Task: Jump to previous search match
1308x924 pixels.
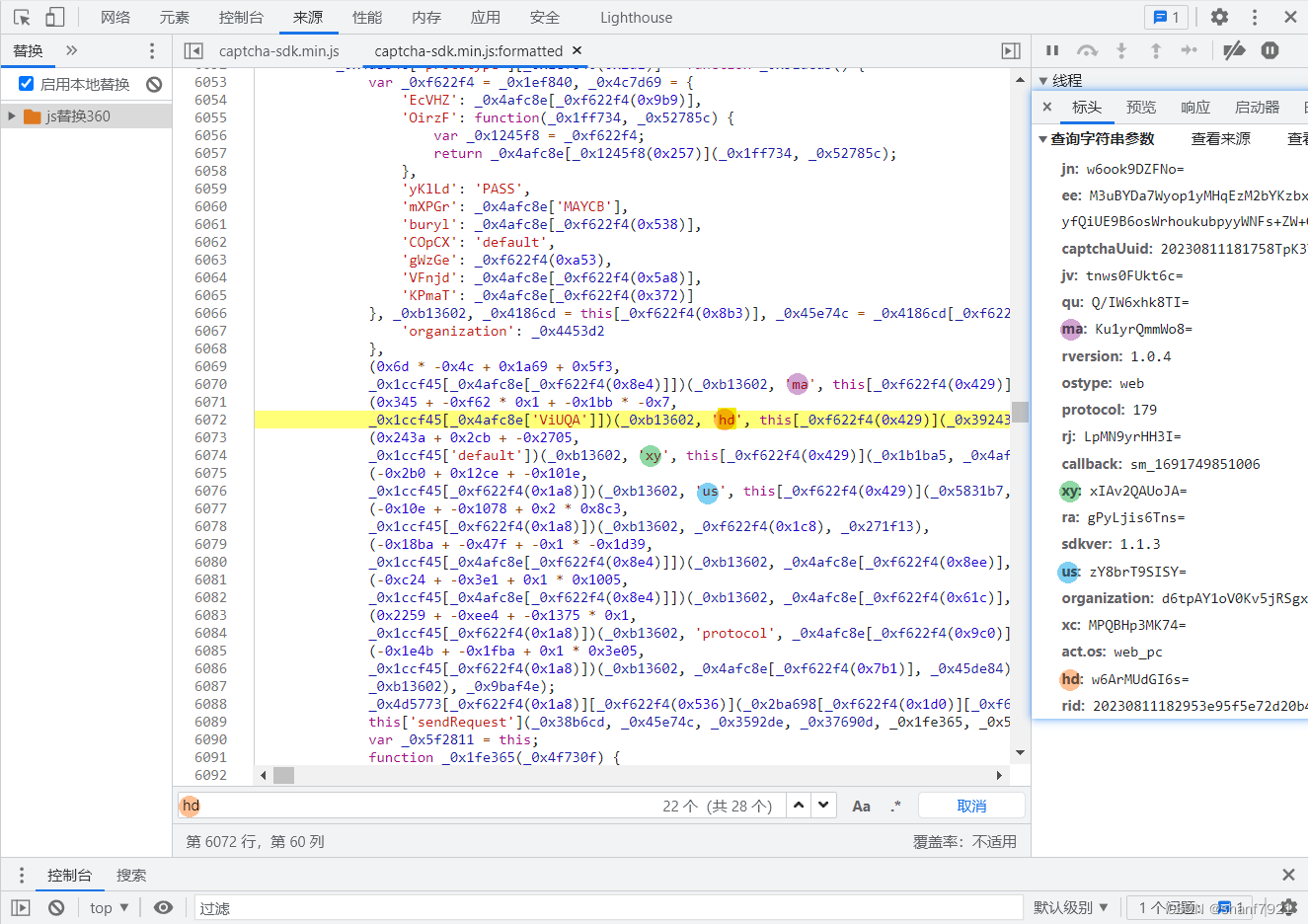Action: [800, 806]
